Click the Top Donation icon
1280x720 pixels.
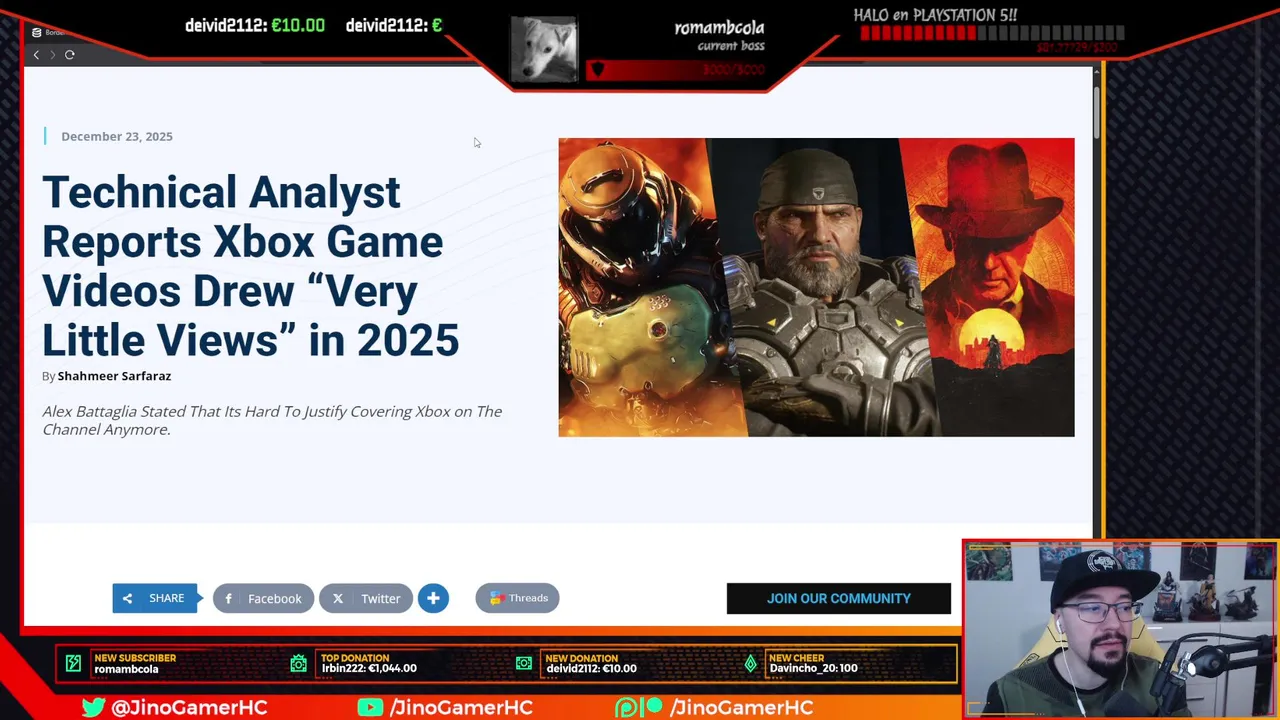298,663
